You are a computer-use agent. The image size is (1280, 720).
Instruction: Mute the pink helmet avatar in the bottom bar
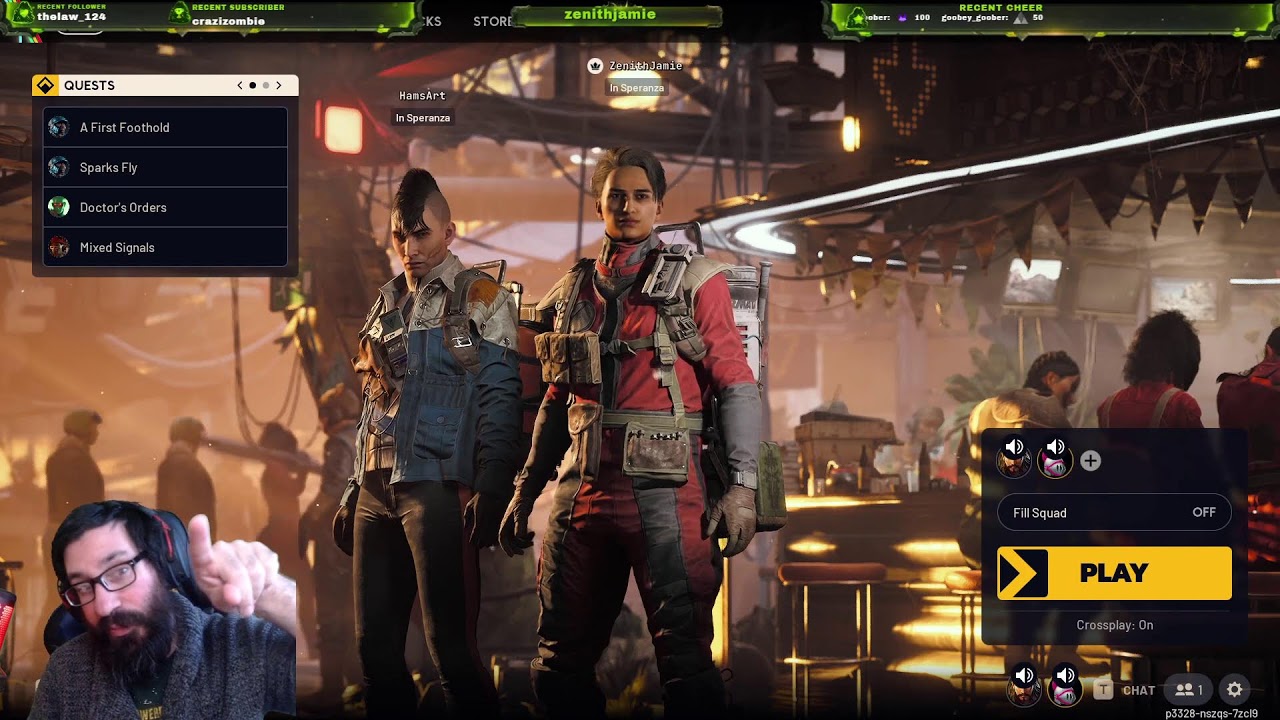pyautogui.click(x=1065, y=687)
